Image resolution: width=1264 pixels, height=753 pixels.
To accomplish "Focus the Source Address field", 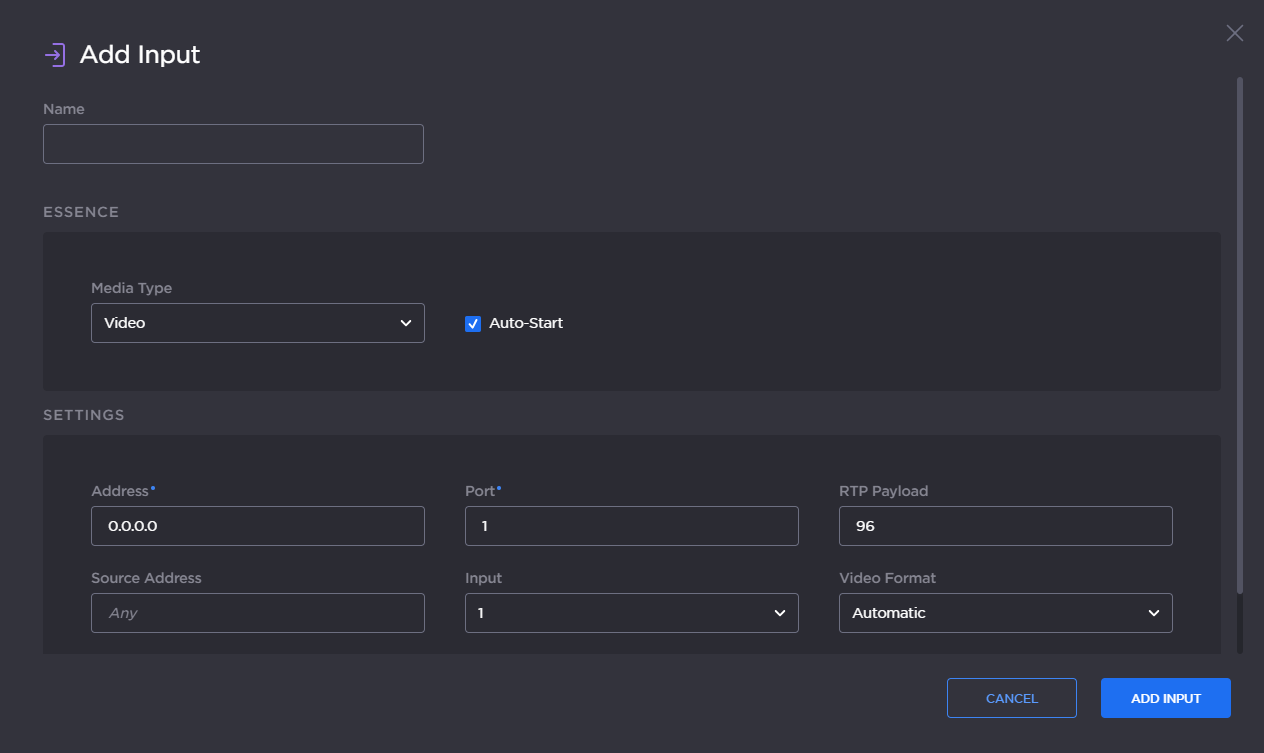I will 257,613.
